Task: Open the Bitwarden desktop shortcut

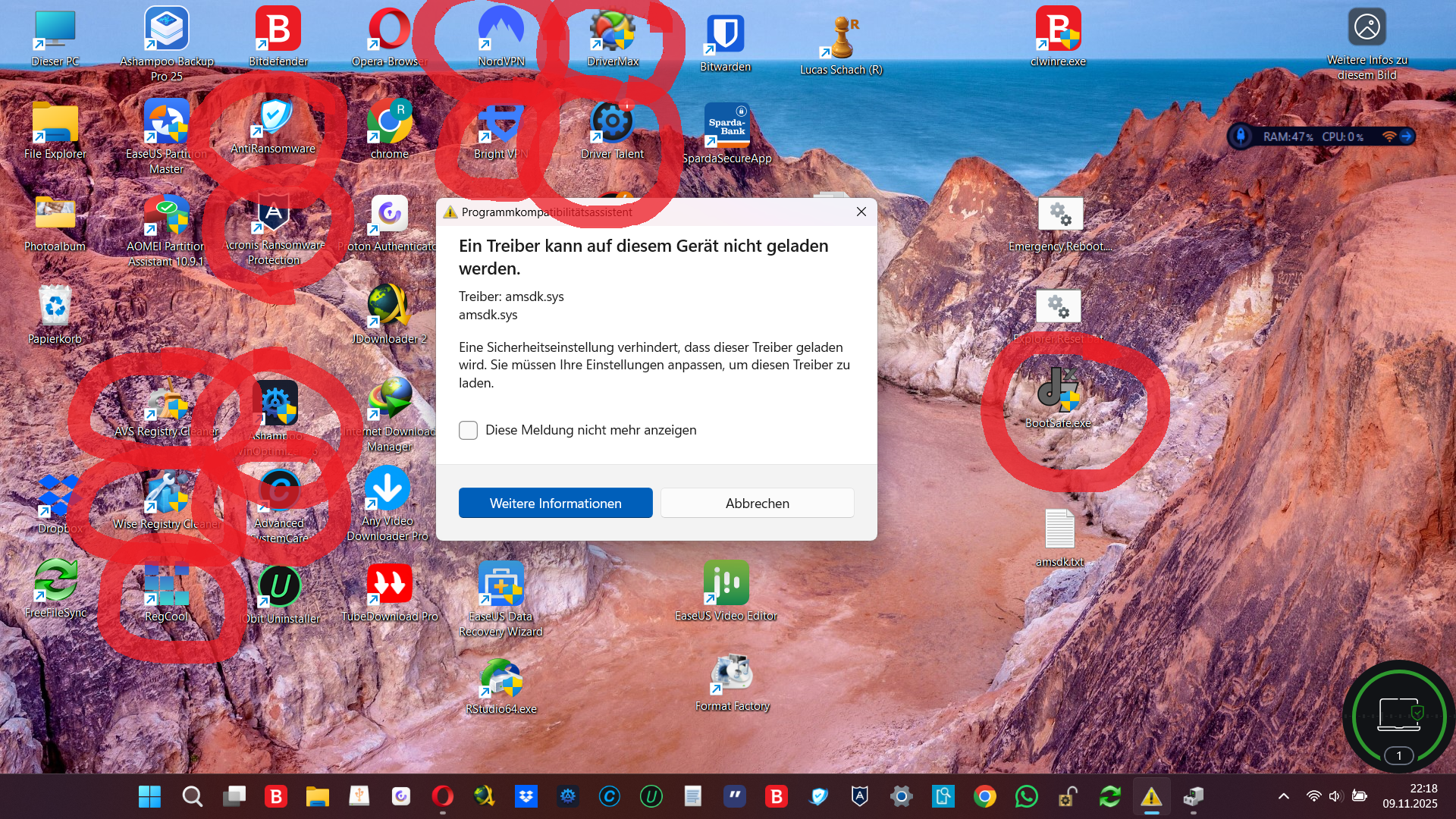Action: (x=725, y=35)
